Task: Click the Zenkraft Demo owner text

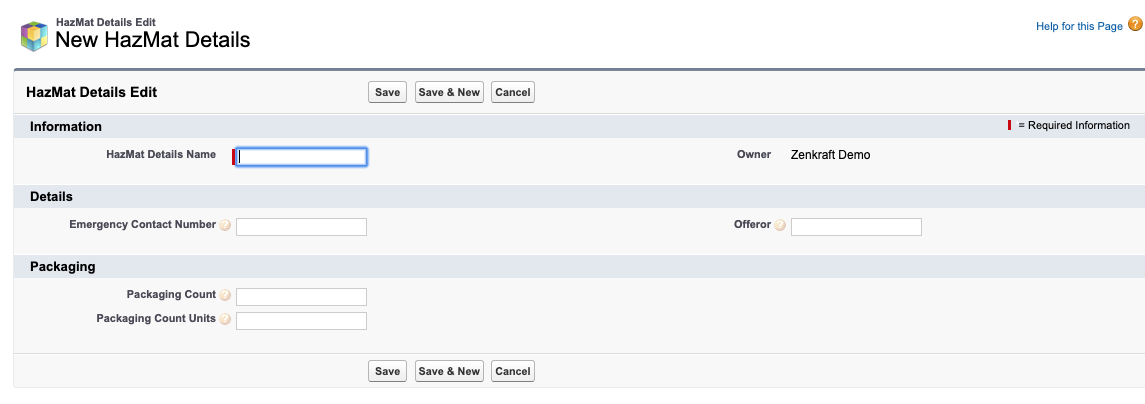Action: (830, 155)
